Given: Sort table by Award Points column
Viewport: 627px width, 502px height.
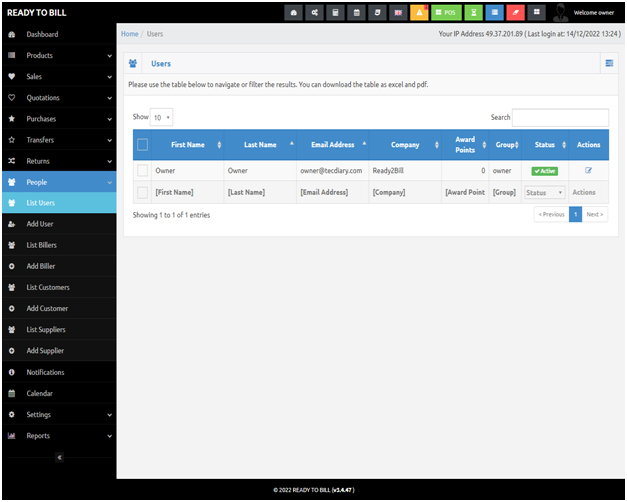Looking at the screenshot, I should click(465, 145).
